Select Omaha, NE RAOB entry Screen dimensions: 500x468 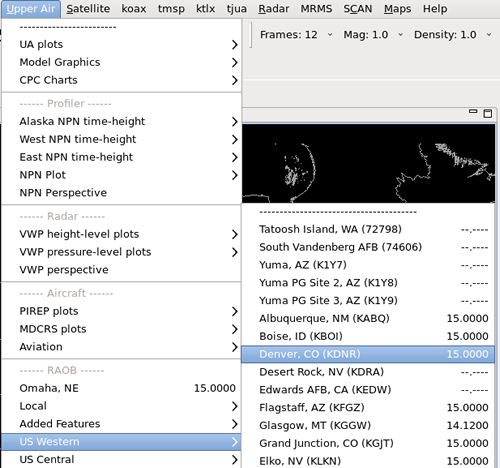[121, 388]
